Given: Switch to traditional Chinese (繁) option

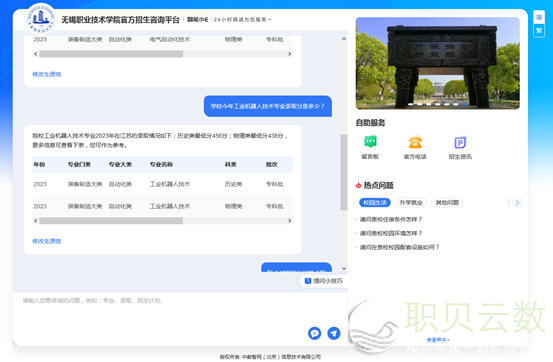Looking at the screenshot, I should tap(539, 31).
